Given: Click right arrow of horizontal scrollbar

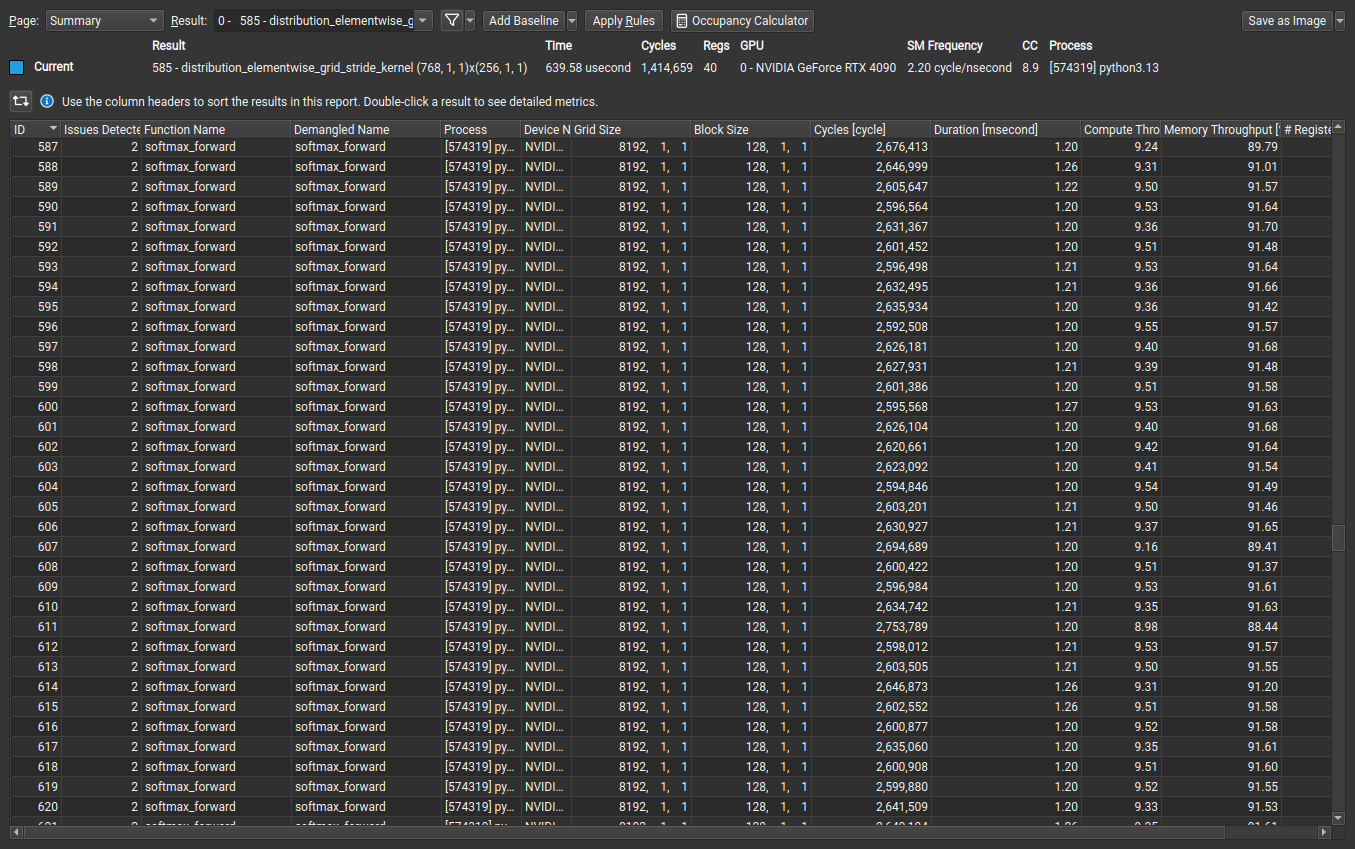Looking at the screenshot, I should pos(1324,832).
